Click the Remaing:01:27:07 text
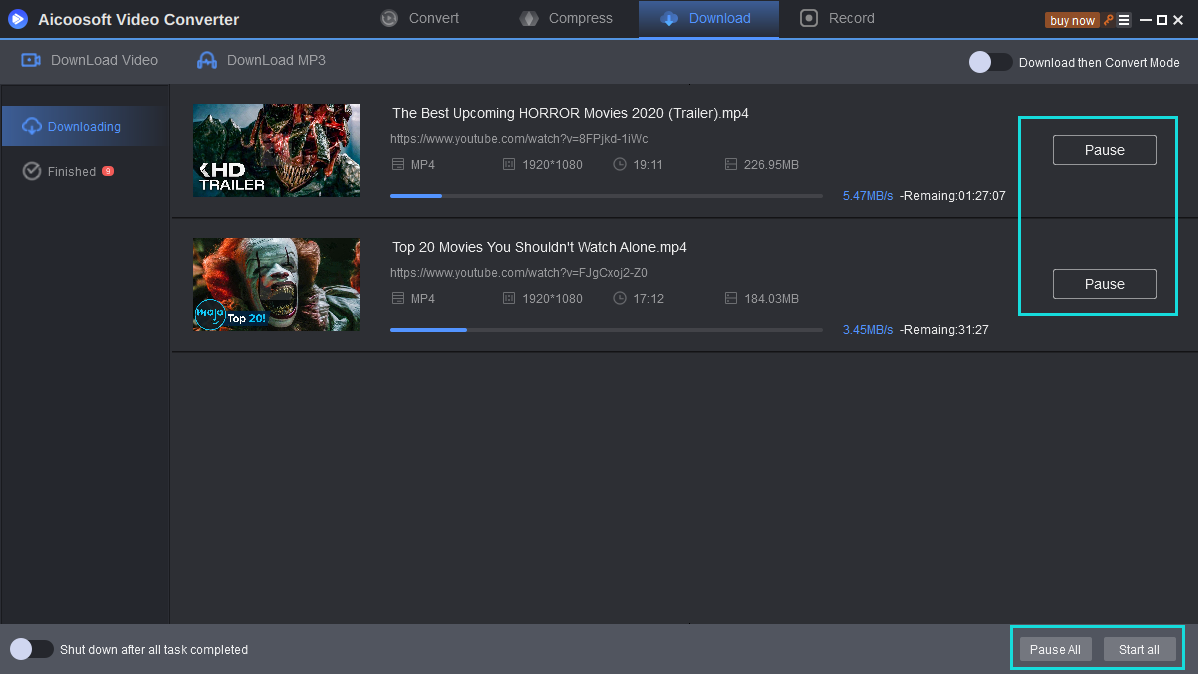Viewport: 1198px width, 674px height. [953, 196]
